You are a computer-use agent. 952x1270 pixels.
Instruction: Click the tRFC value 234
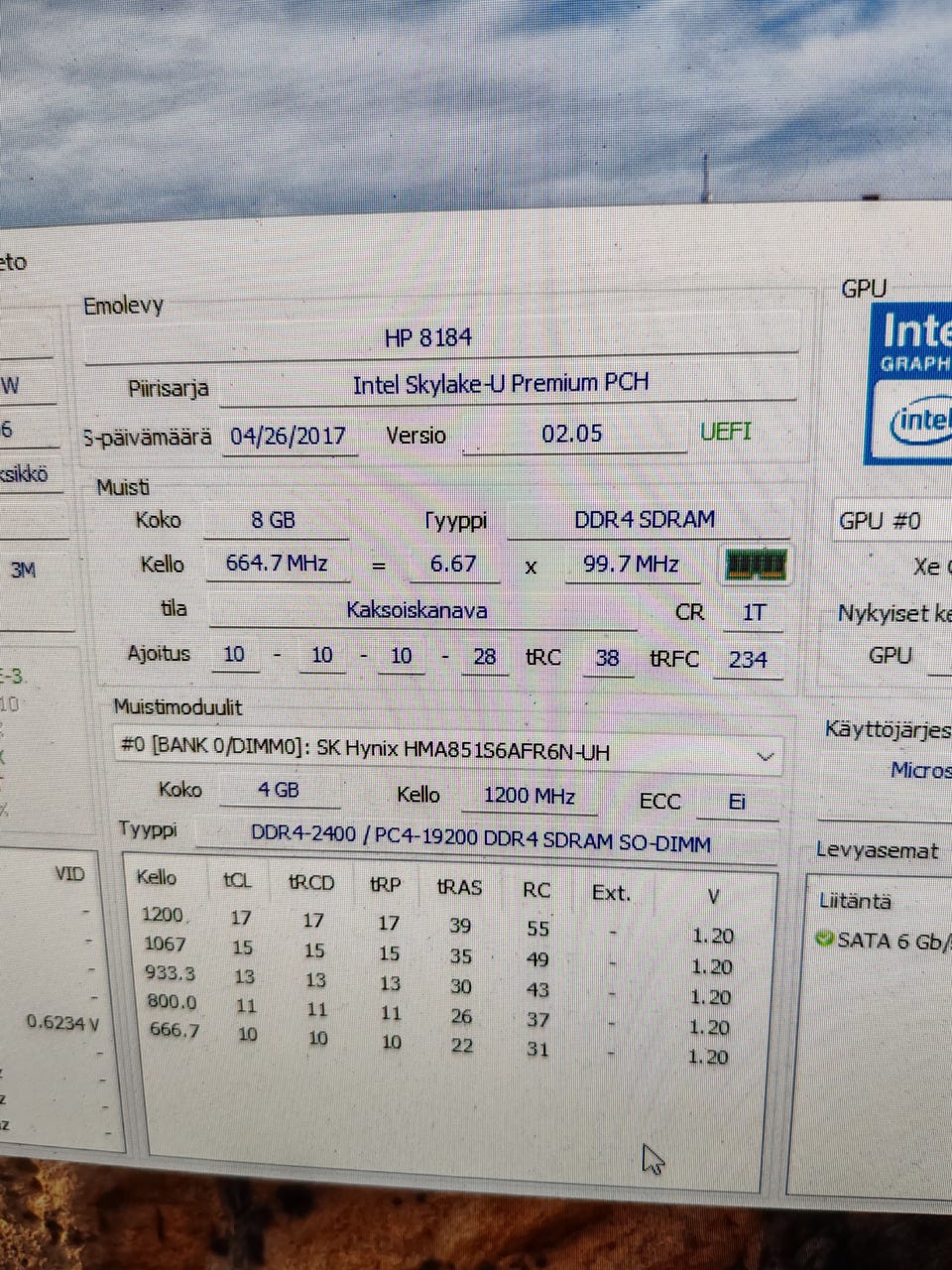click(748, 660)
